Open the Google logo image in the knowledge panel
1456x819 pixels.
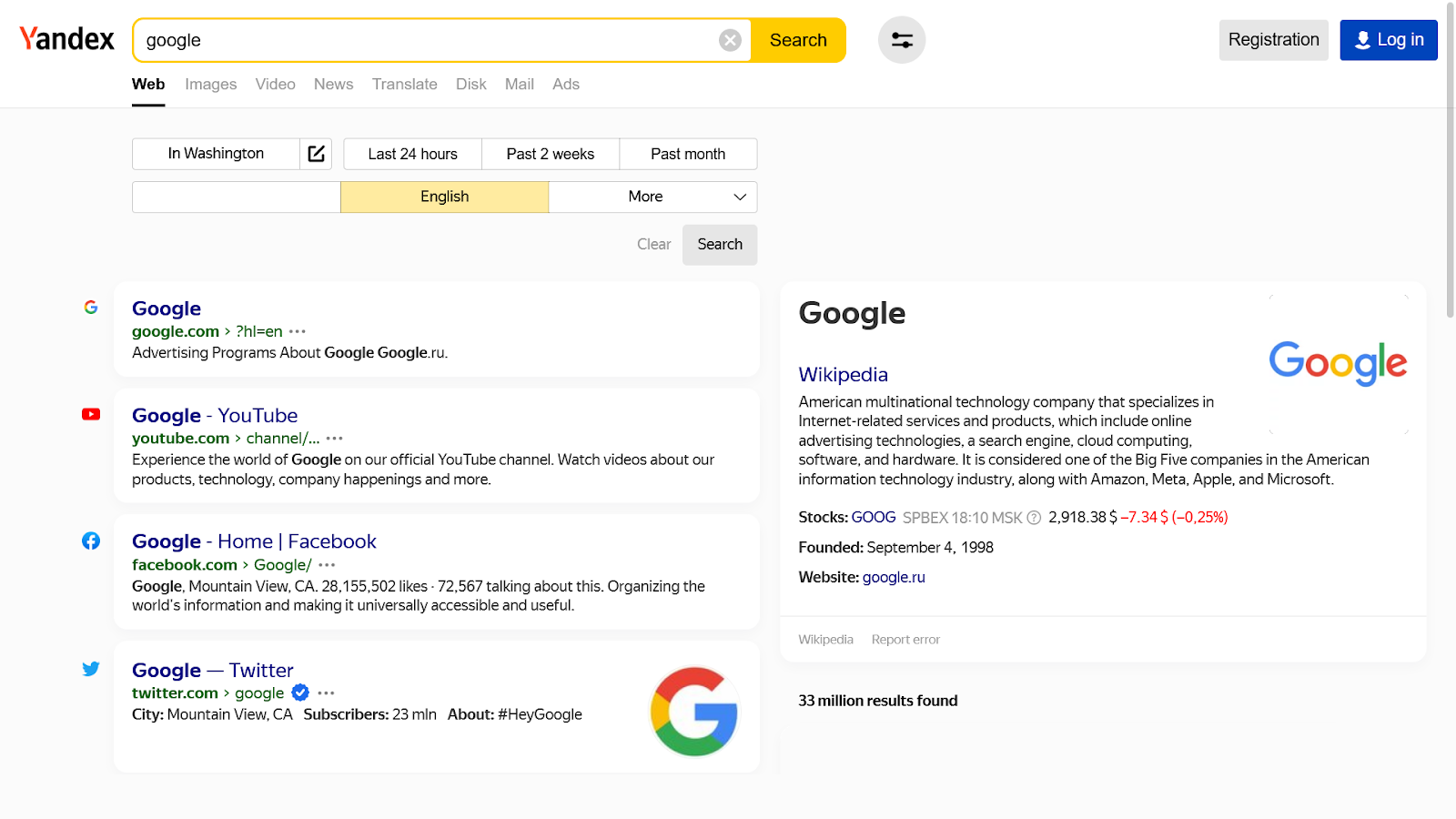pos(1339,363)
